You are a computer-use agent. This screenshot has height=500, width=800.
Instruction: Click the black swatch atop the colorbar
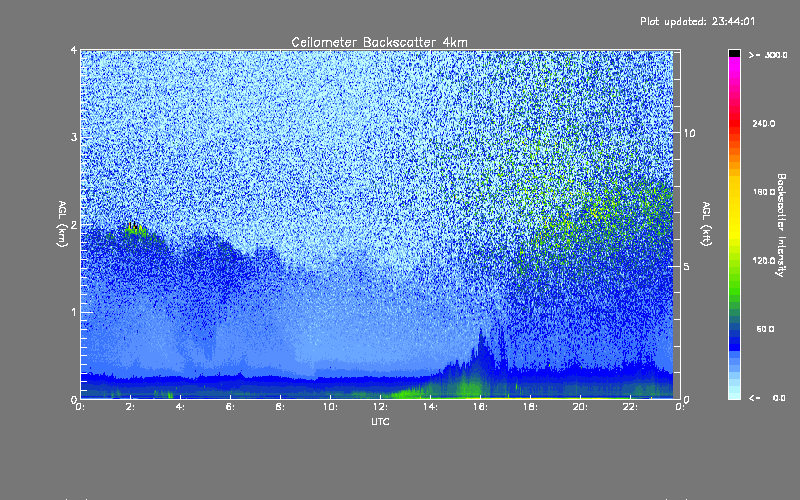tap(734, 53)
